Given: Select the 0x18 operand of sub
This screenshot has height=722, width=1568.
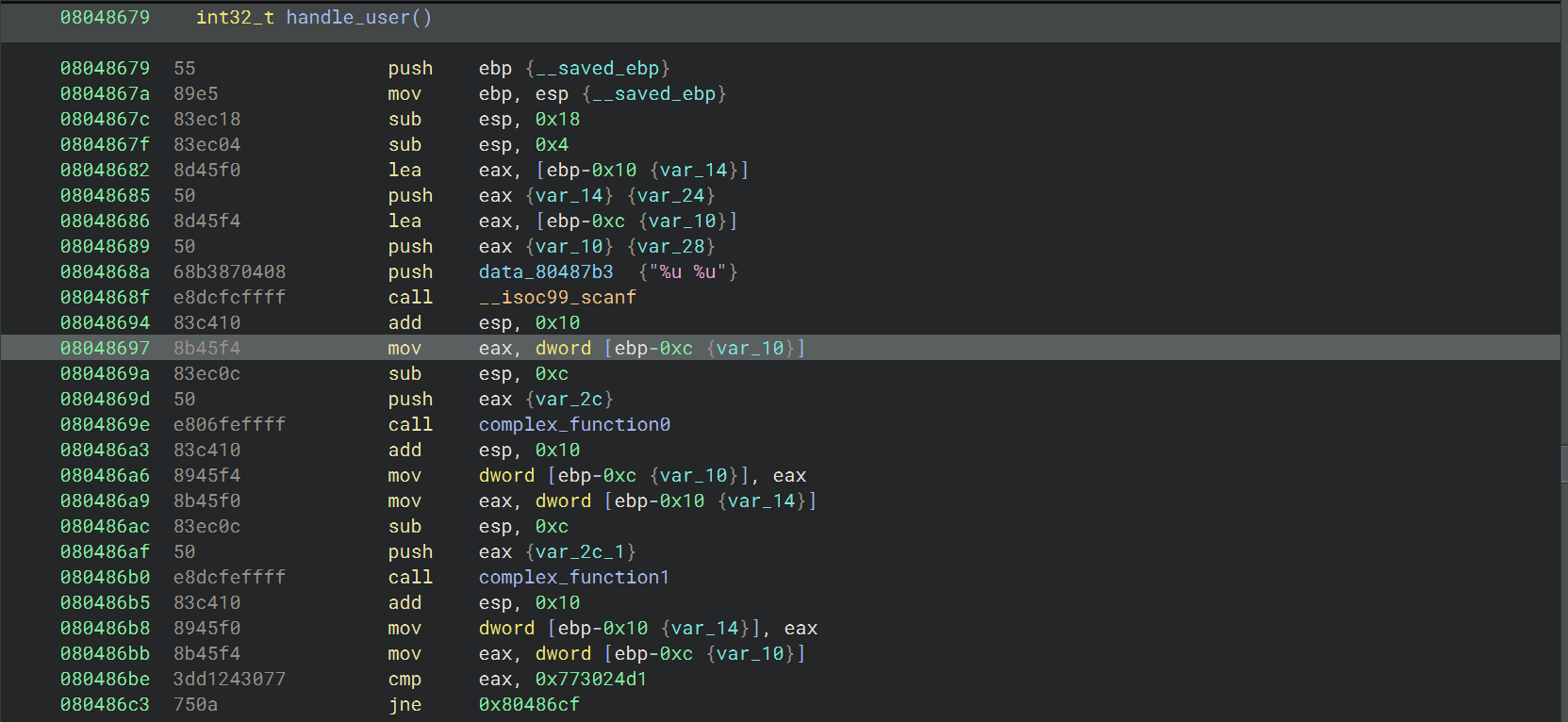Looking at the screenshot, I should (557, 120).
